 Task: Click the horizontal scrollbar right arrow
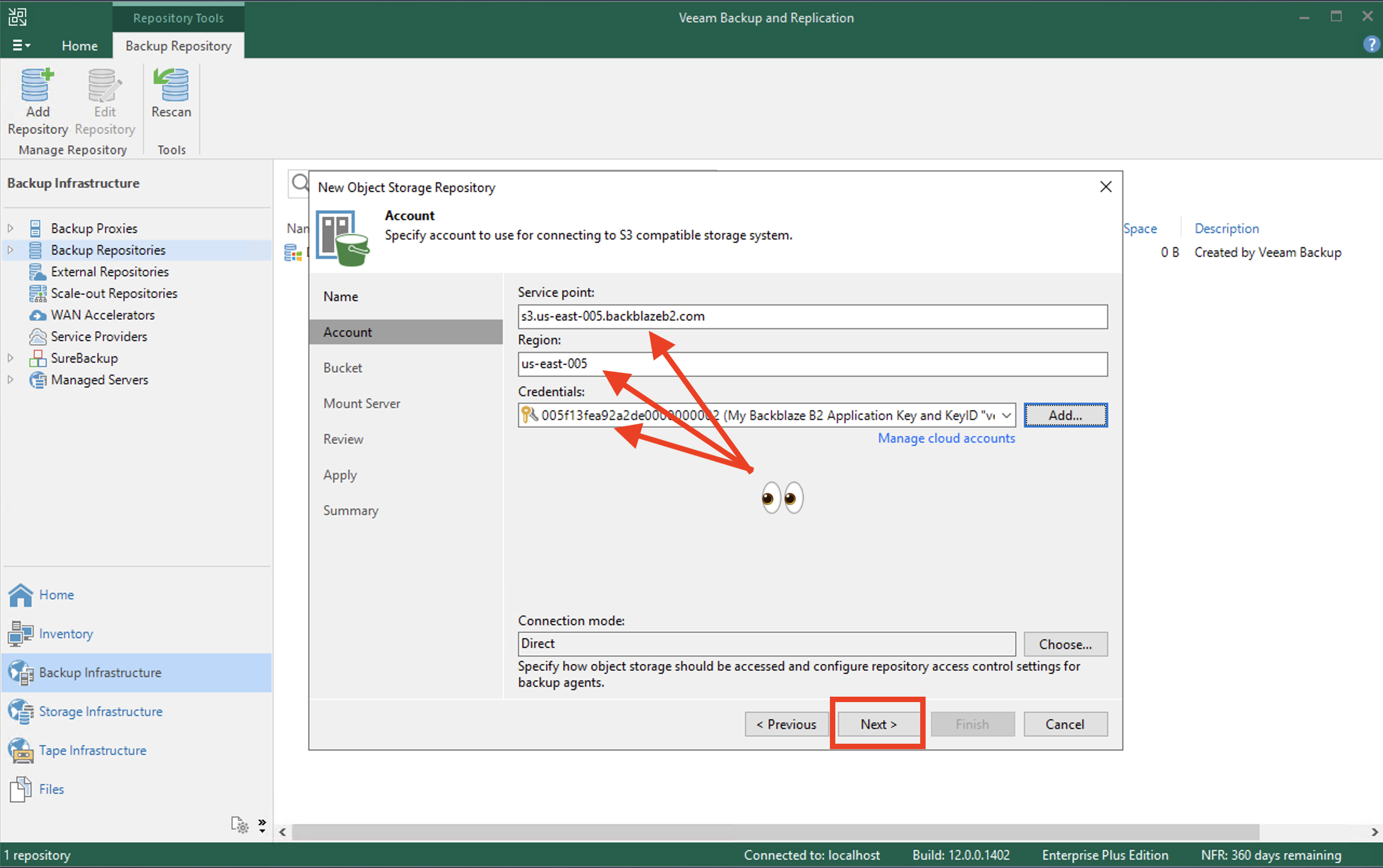1374,832
